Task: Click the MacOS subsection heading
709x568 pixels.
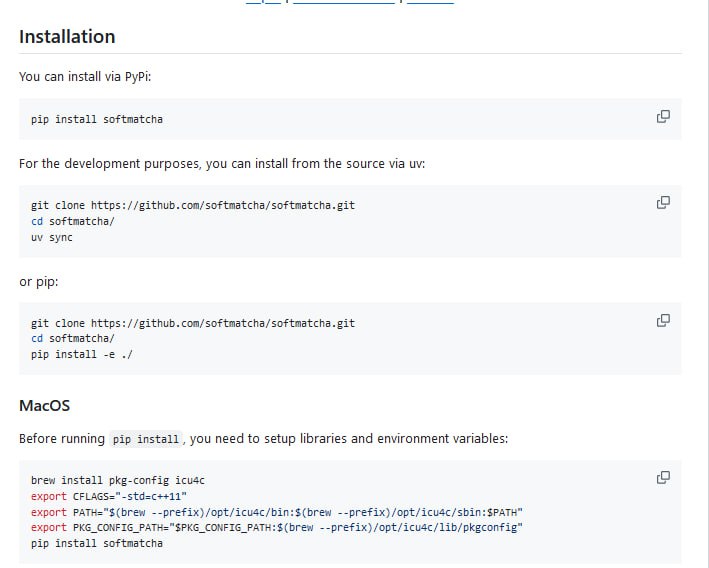Action: (44, 406)
